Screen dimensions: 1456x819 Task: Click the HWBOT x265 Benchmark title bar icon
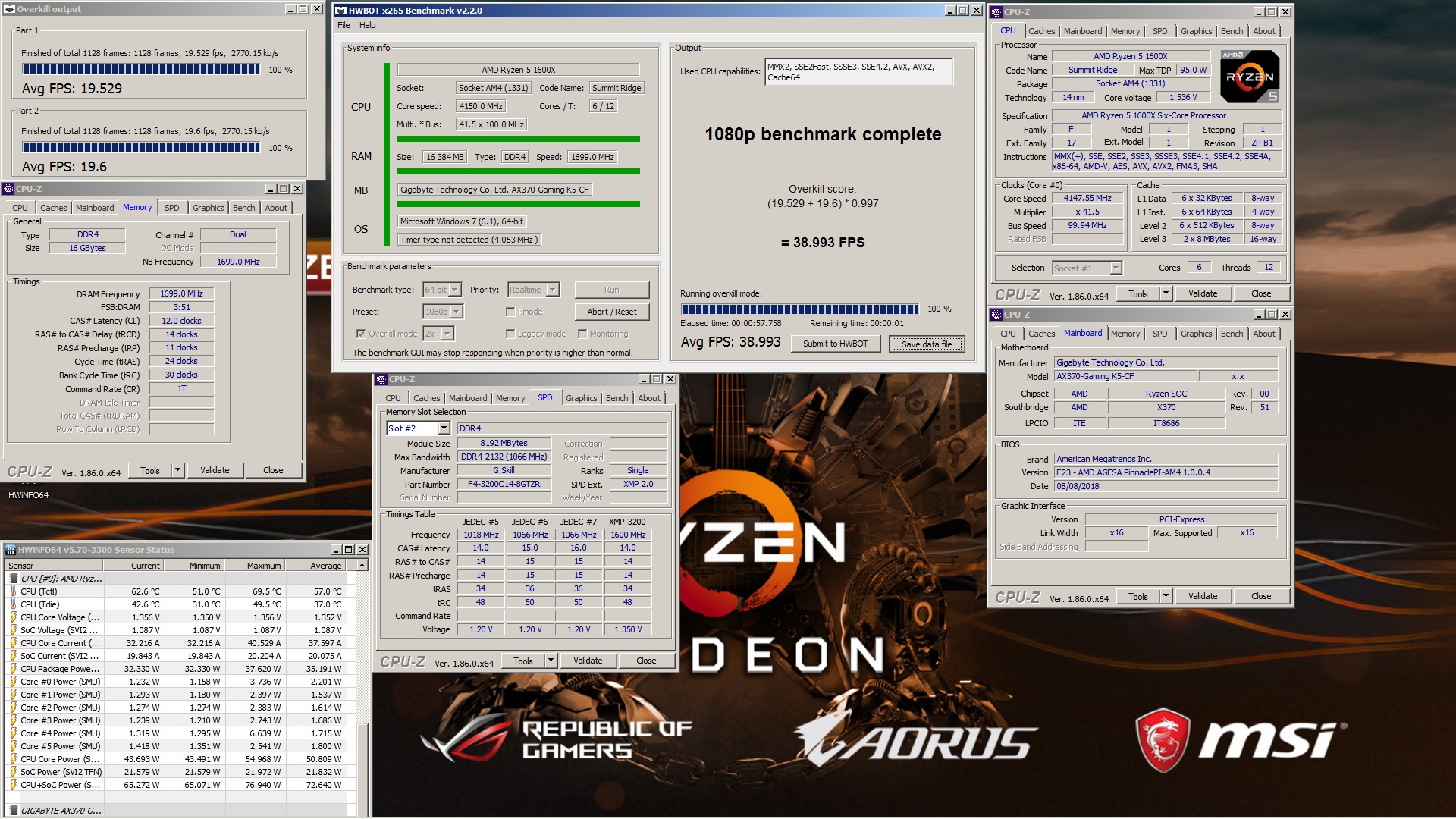(x=340, y=11)
